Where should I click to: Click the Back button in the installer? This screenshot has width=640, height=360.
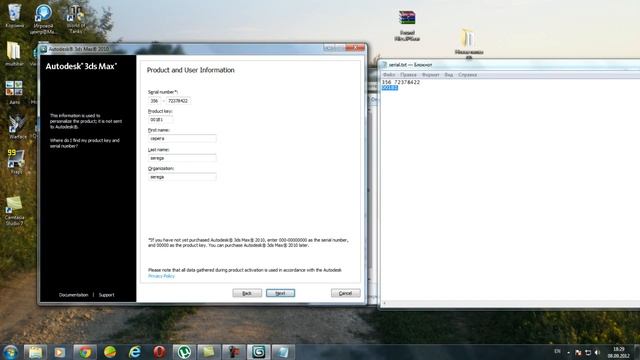(247, 293)
